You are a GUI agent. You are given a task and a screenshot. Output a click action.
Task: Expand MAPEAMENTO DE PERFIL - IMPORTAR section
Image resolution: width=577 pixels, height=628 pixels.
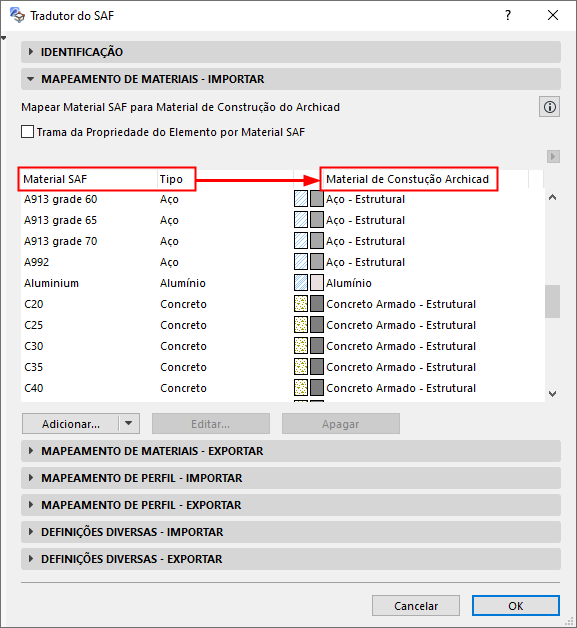[291, 478]
